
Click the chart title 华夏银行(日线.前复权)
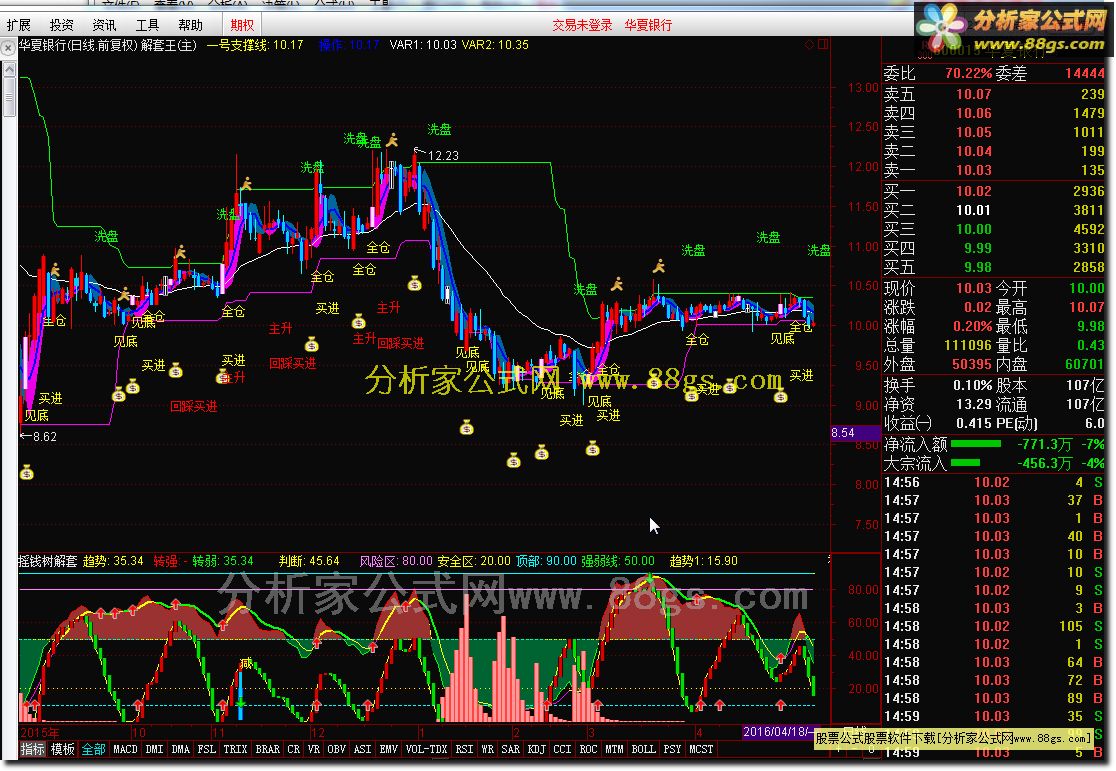pos(78,45)
